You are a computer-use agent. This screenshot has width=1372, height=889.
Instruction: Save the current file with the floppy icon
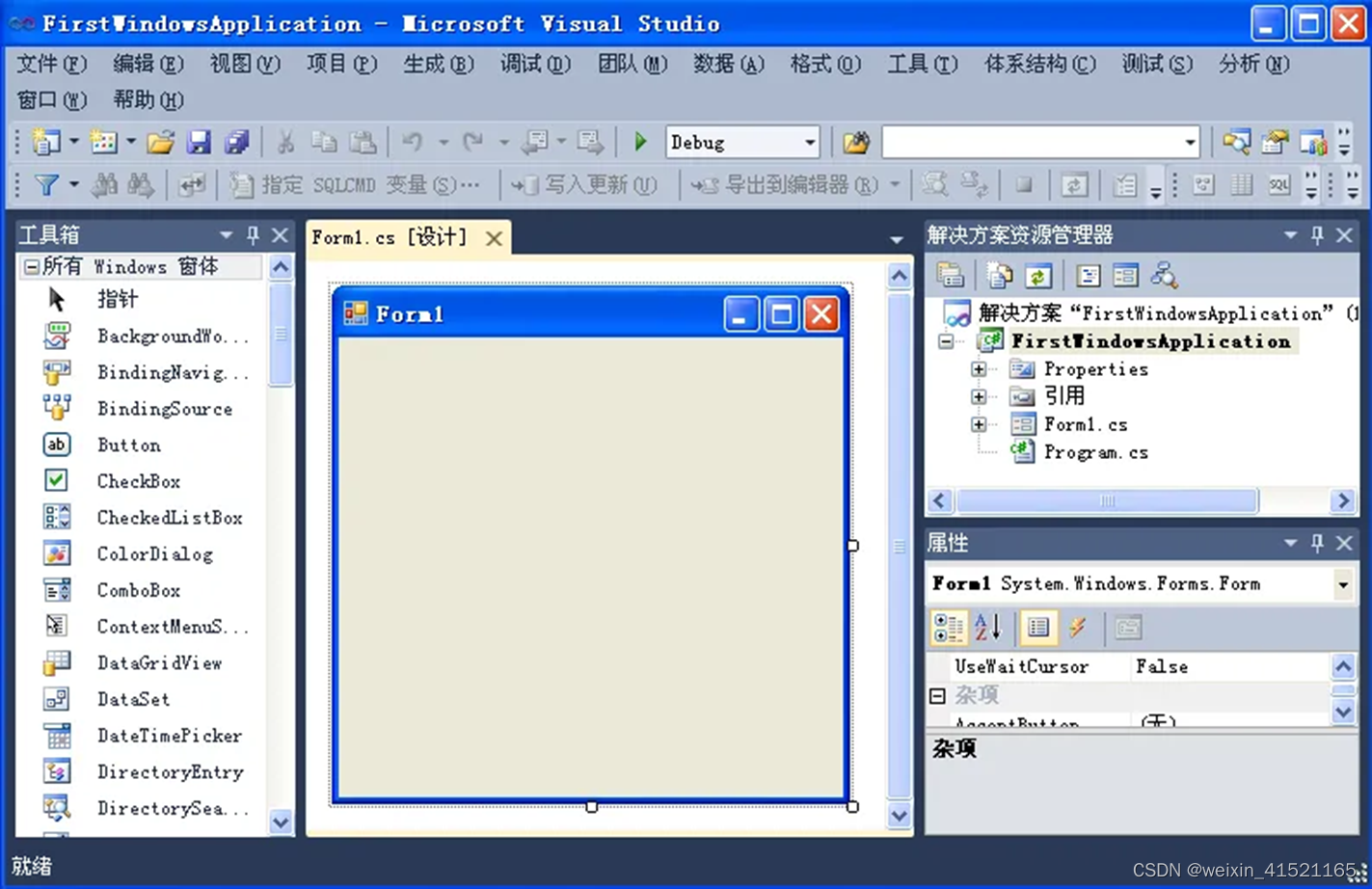pos(199,143)
